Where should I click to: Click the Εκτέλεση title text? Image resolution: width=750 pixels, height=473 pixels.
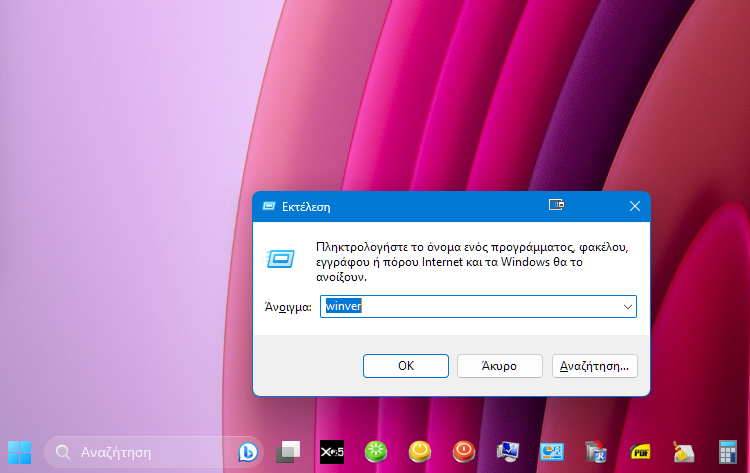click(306, 207)
